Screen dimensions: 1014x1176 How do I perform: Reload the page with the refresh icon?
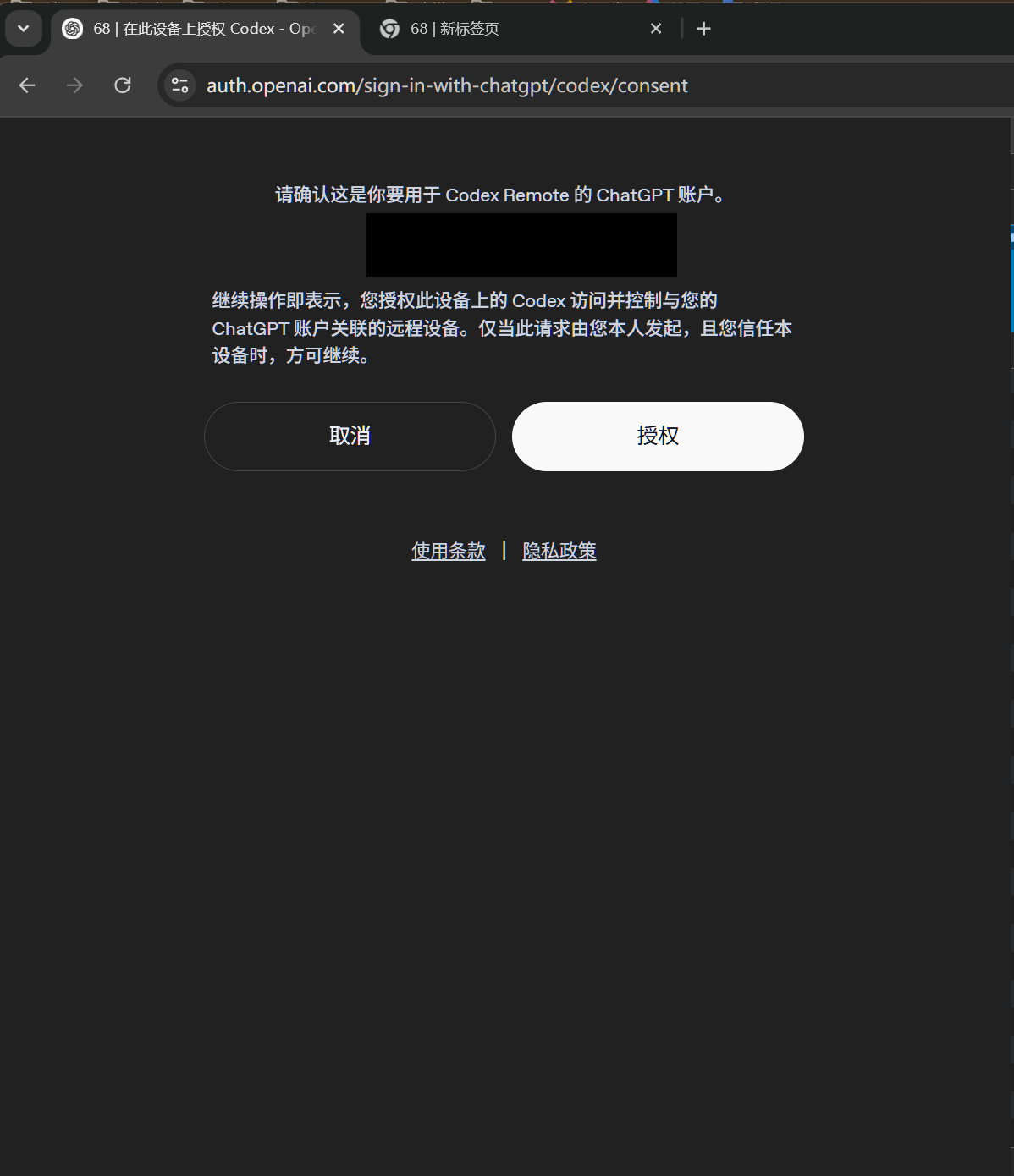[123, 85]
